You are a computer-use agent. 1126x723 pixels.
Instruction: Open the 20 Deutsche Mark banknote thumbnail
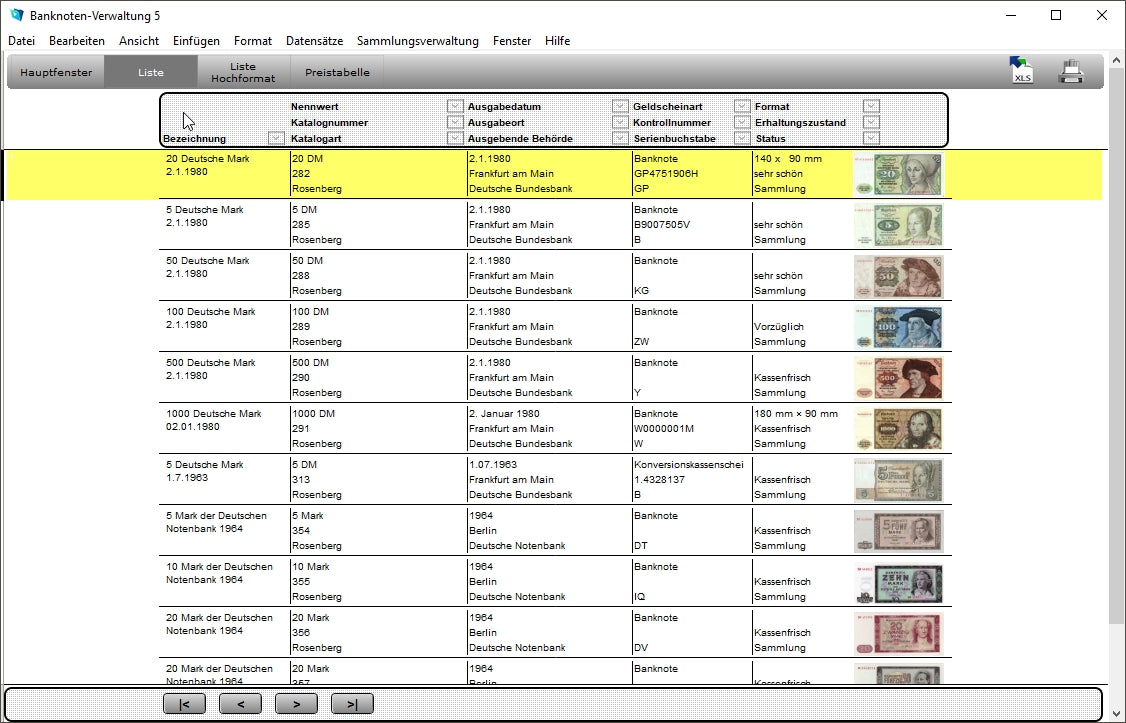click(x=897, y=174)
